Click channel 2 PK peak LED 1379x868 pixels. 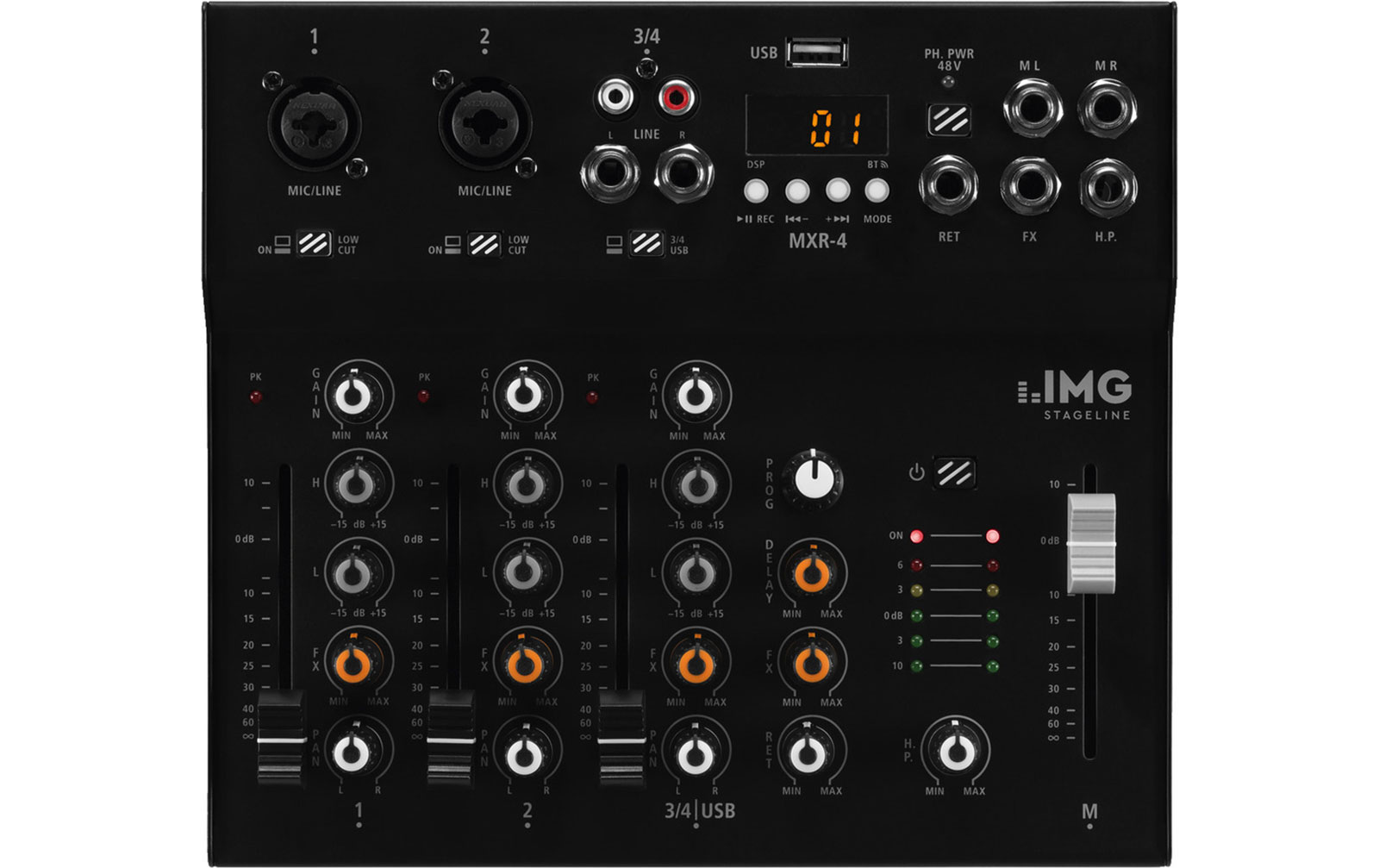(x=423, y=397)
